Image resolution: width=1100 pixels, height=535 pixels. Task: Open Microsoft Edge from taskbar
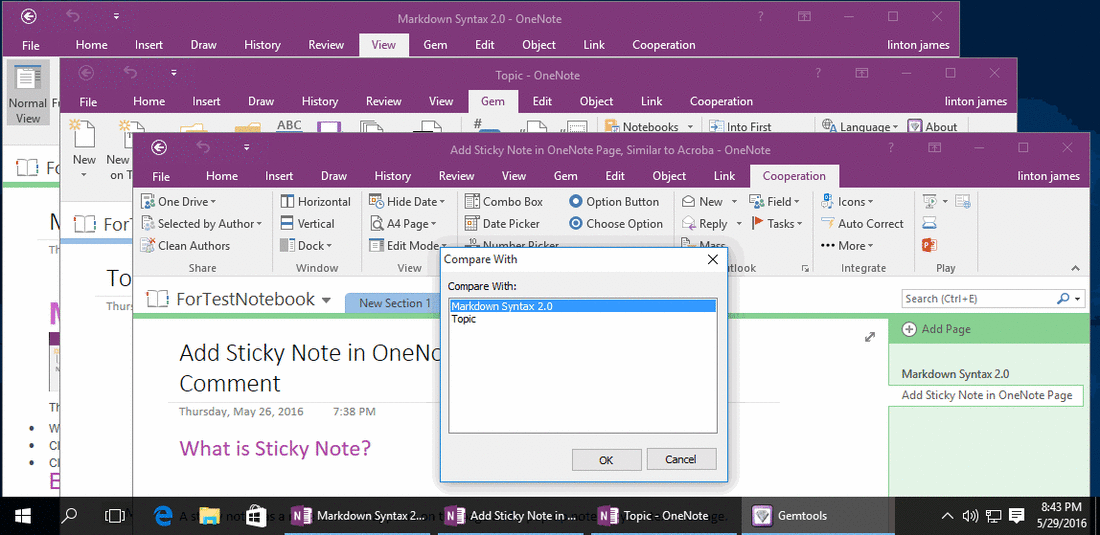pos(163,516)
